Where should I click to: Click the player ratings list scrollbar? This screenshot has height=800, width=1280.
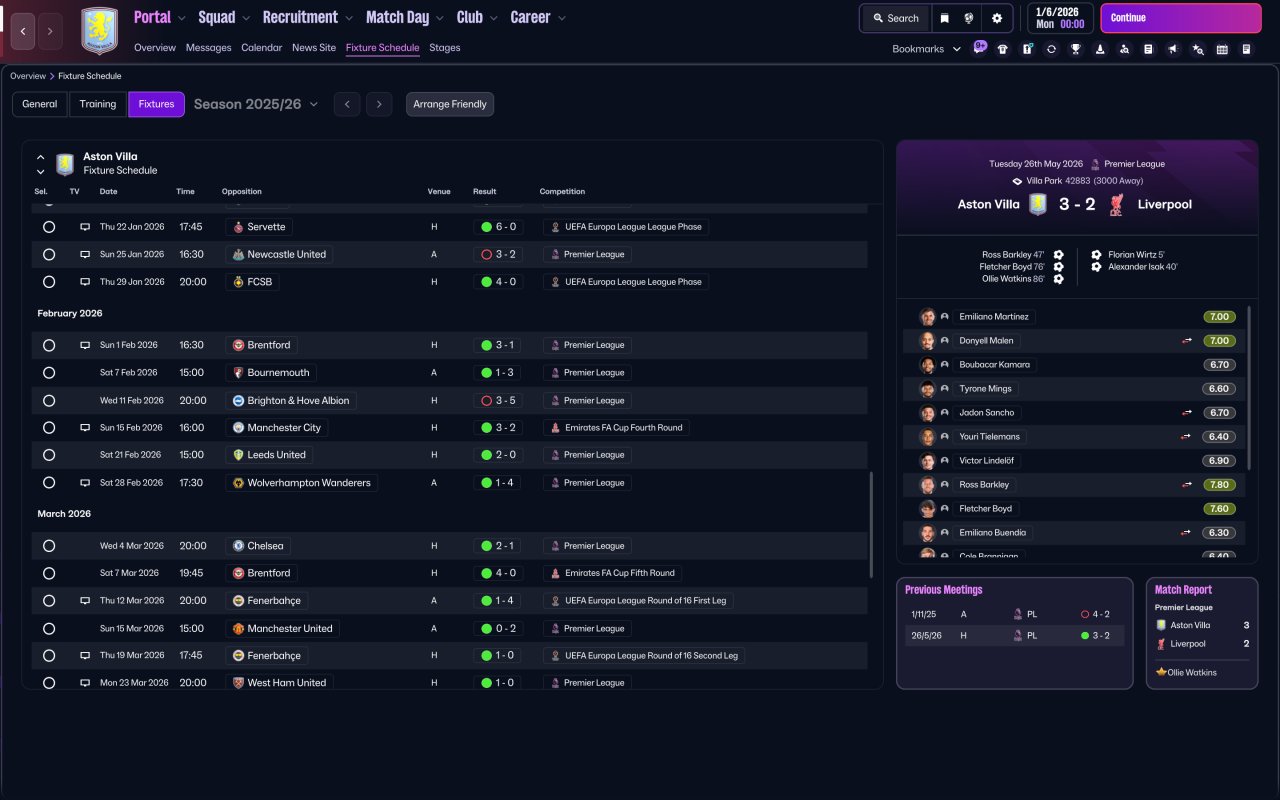pos(1250,388)
